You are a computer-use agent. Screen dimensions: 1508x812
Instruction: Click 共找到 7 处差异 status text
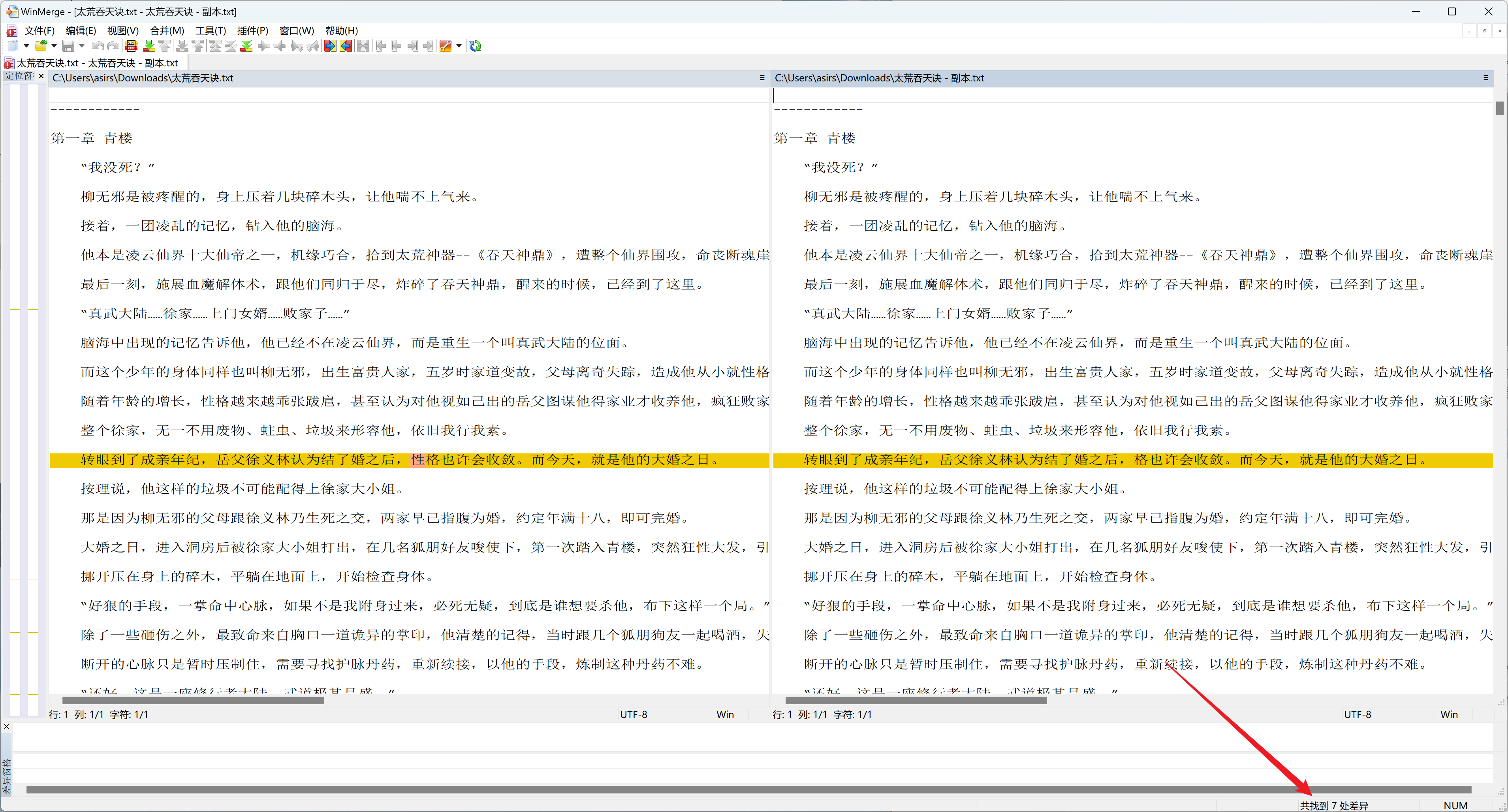(1333, 806)
